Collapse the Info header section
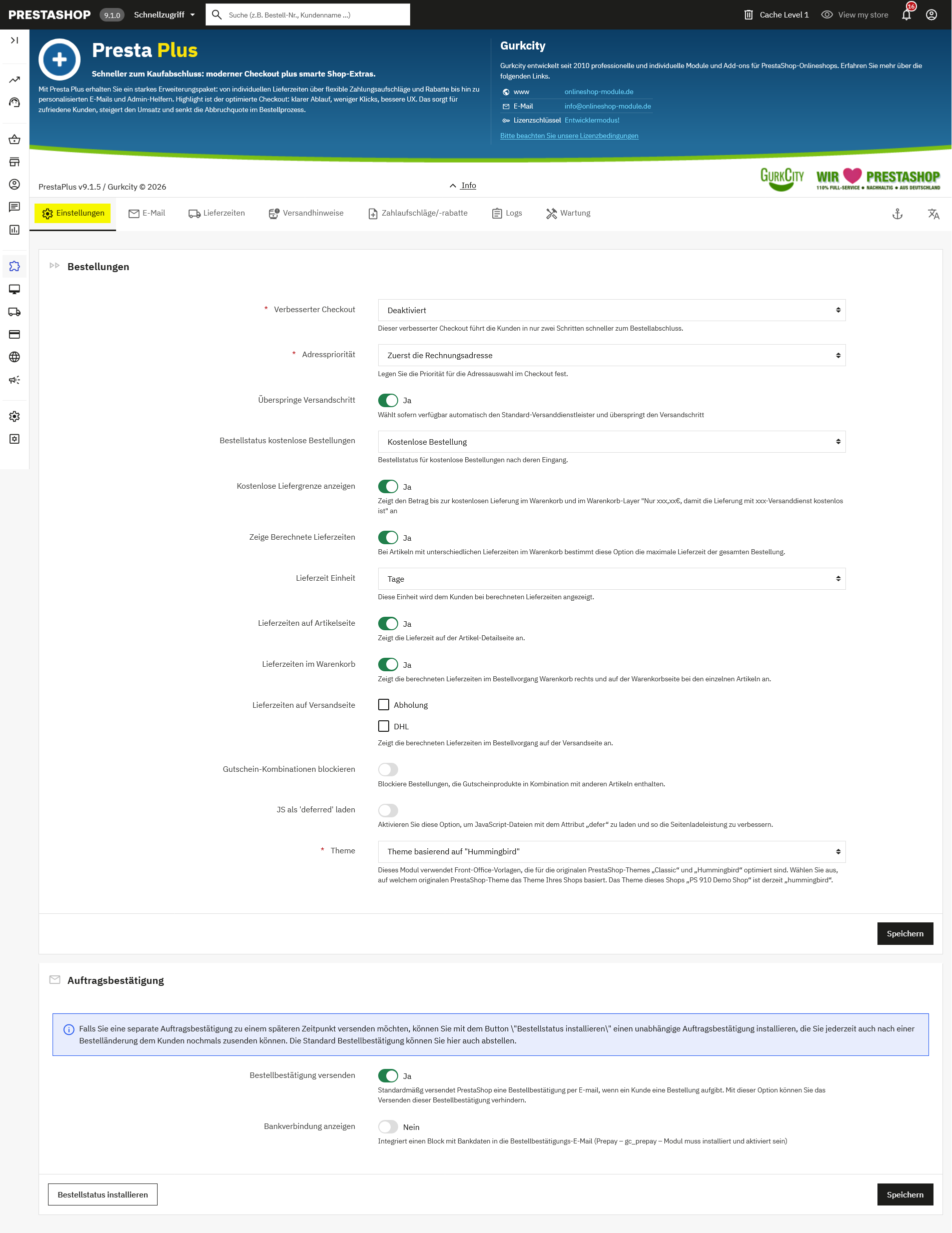The width and height of the screenshot is (952, 1233). [463, 185]
